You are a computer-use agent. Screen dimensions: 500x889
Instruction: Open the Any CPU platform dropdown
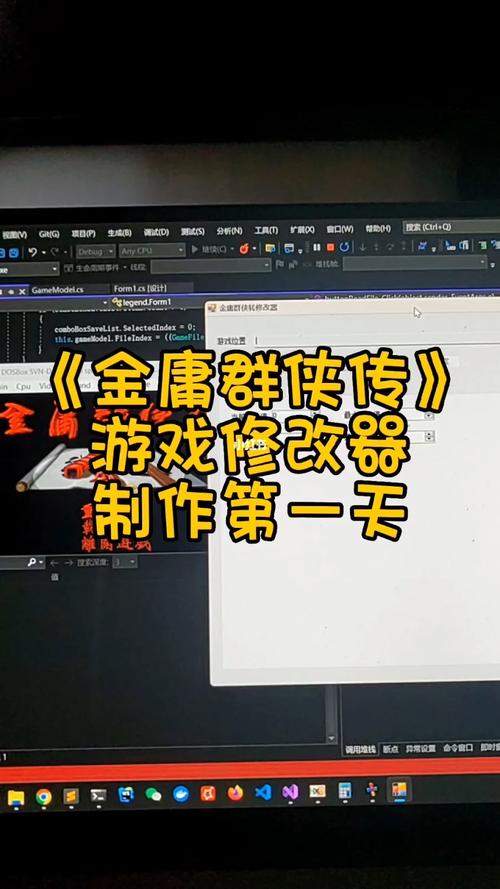tap(152, 250)
